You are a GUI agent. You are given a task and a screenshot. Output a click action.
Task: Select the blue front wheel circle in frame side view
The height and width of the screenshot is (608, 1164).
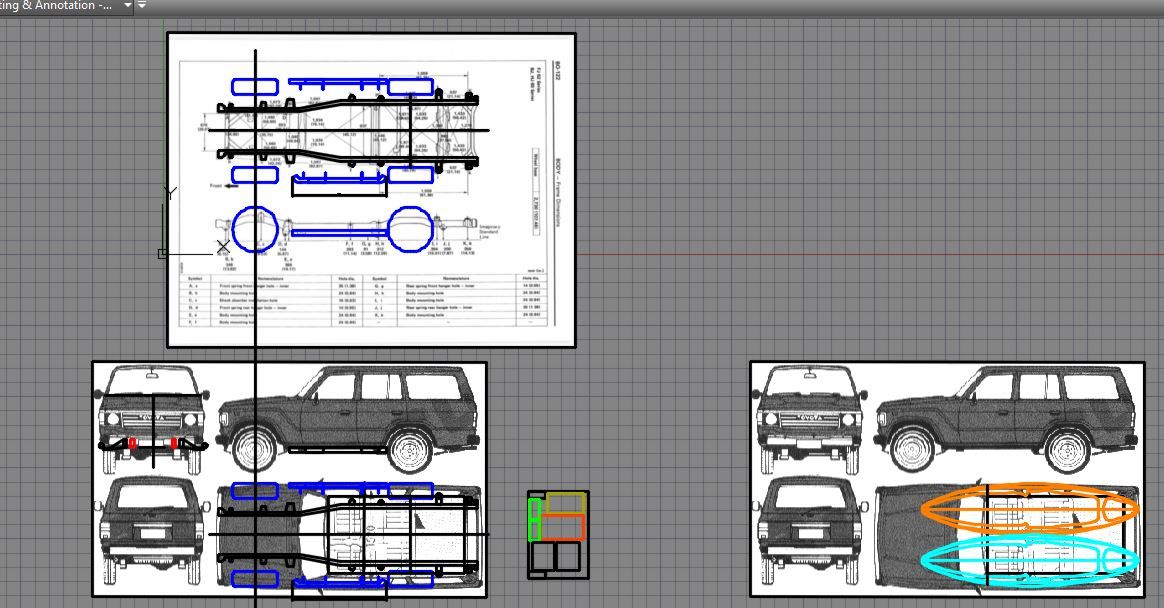tap(255, 229)
